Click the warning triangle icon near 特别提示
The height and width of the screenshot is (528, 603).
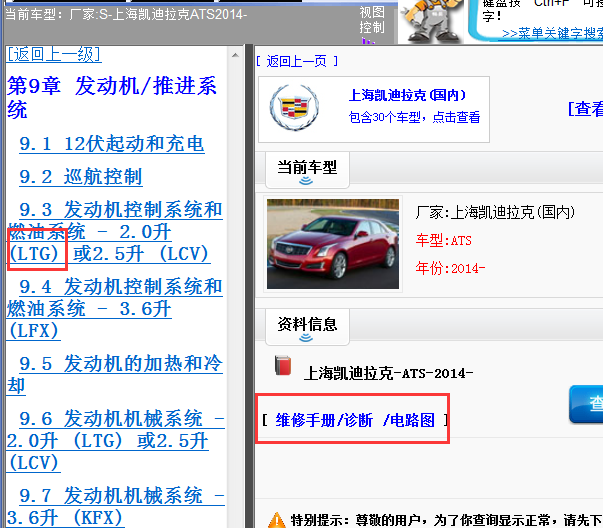tap(277, 520)
